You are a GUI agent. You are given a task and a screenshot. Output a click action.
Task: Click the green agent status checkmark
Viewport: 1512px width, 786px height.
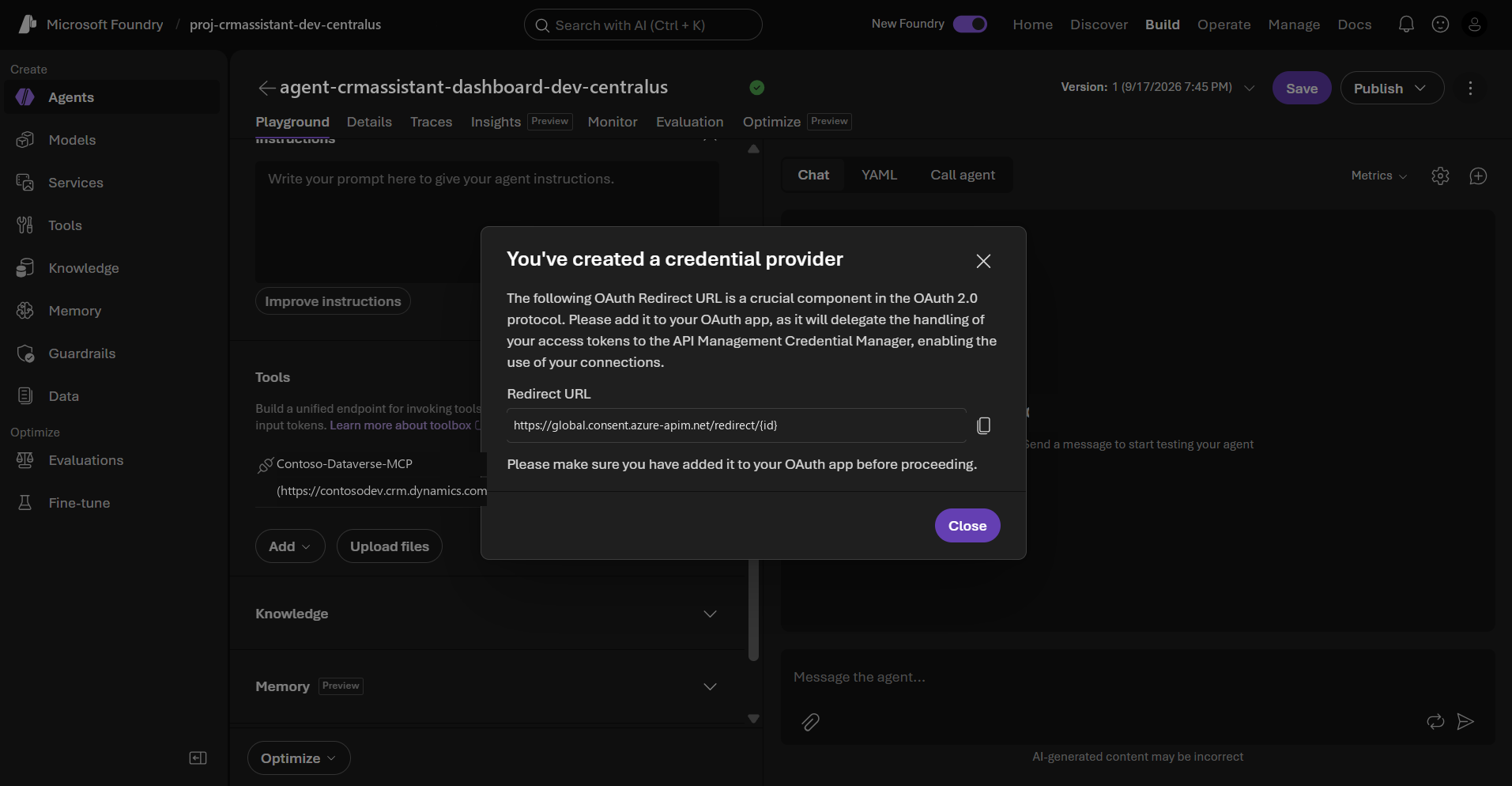point(757,88)
